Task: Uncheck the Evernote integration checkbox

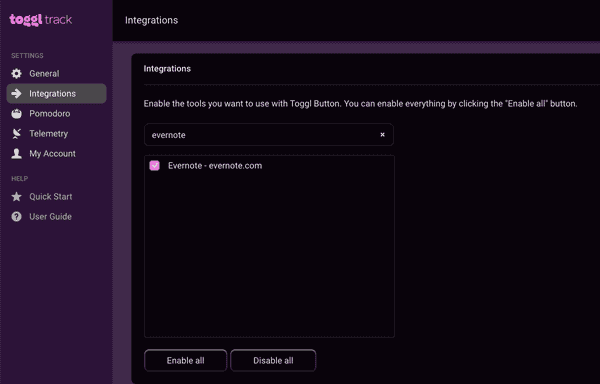Action: click(x=155, y=166)
